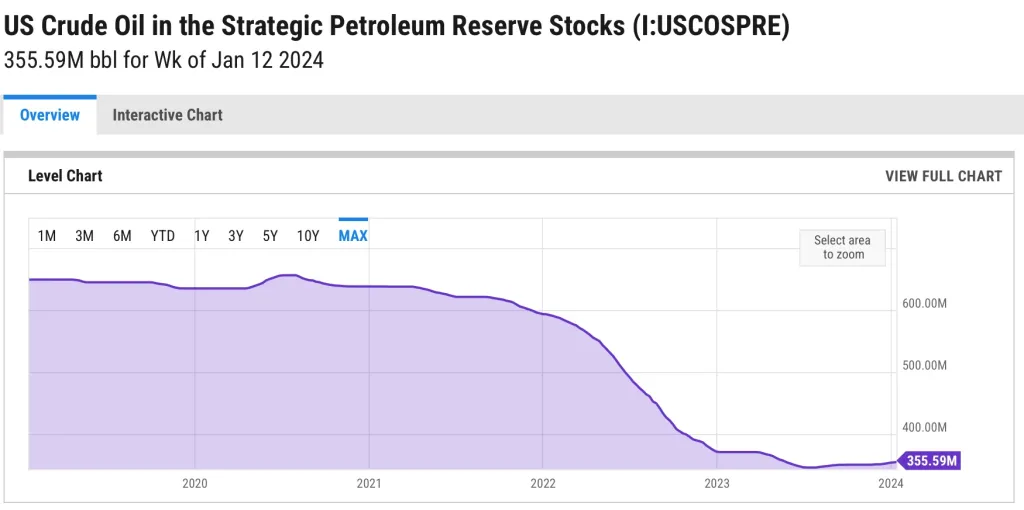
Task: Click the 355.59M current value label
Action: point(931,461)
